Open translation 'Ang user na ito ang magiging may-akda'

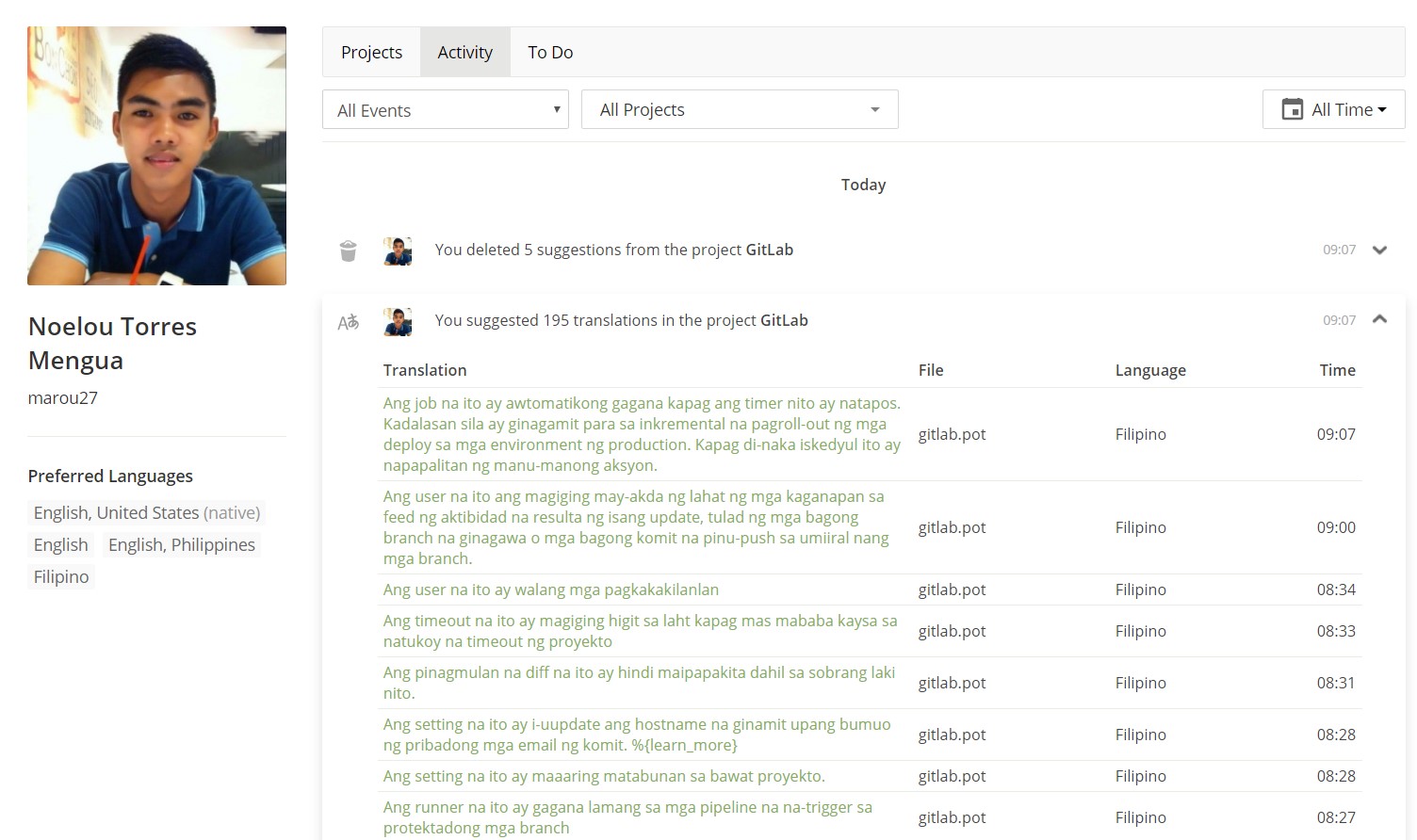click(636, 527)
